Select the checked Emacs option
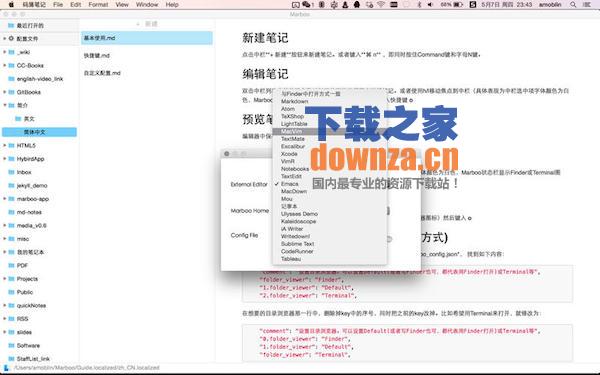The width and height of the screenshot is (600, 375). pos(290,184)
